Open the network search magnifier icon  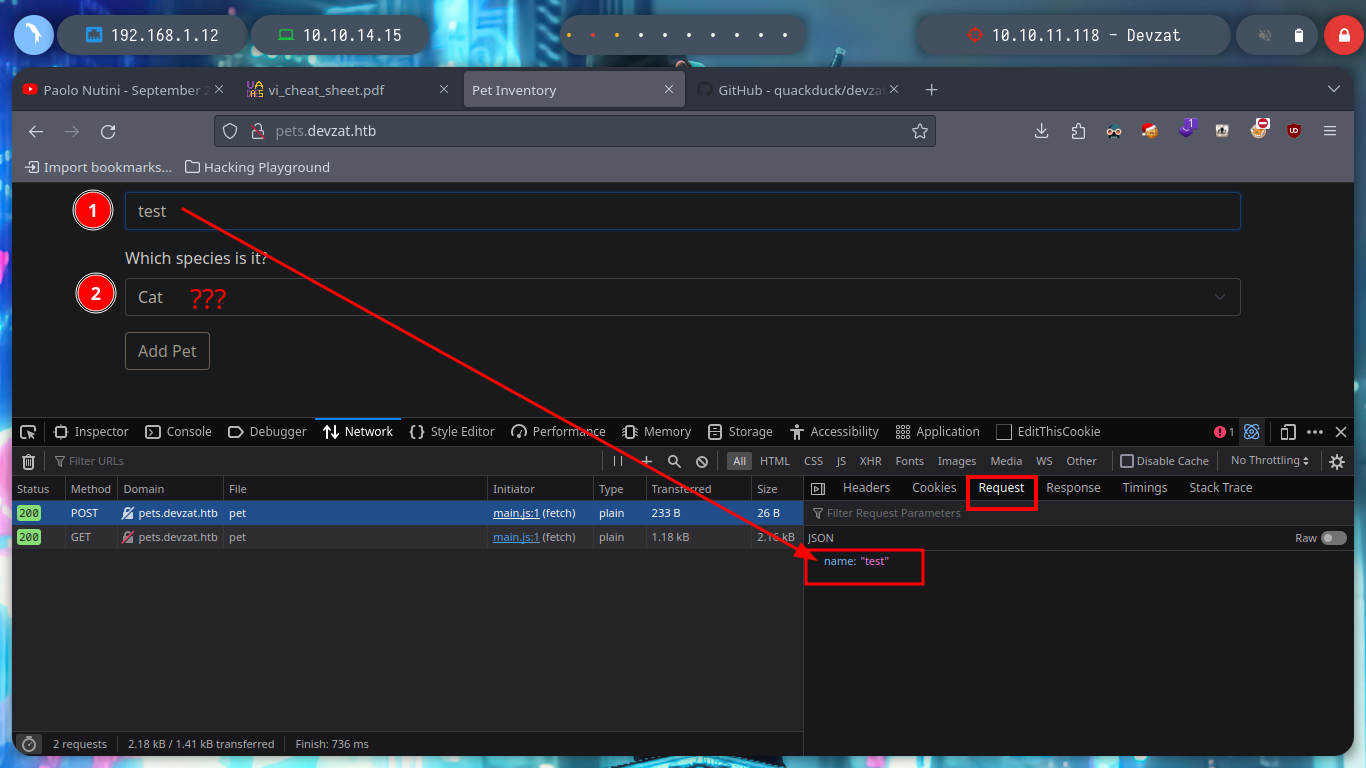pos(674,461)
